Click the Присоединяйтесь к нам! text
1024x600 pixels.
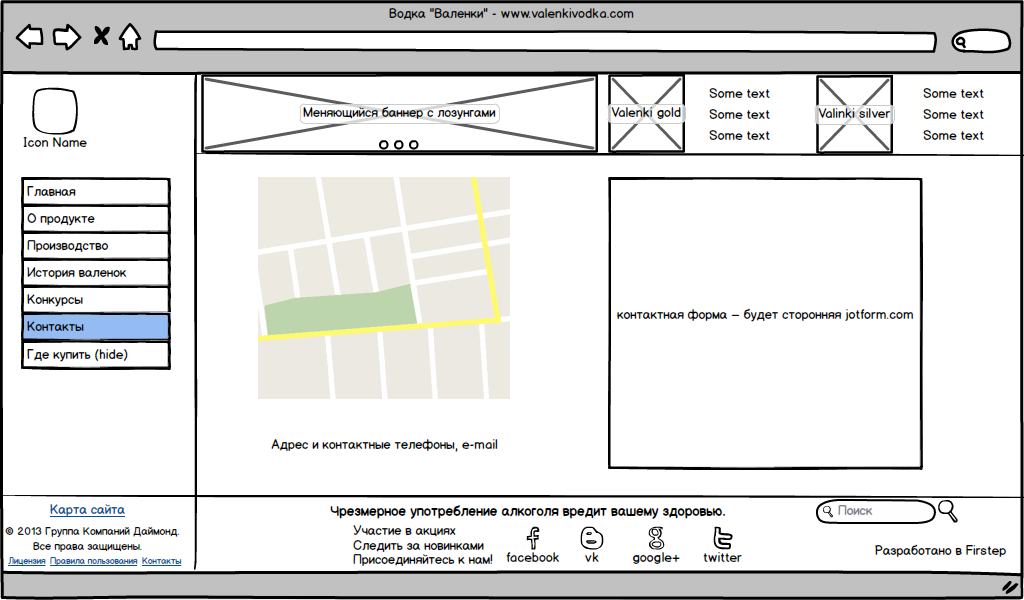click(423, 560)
